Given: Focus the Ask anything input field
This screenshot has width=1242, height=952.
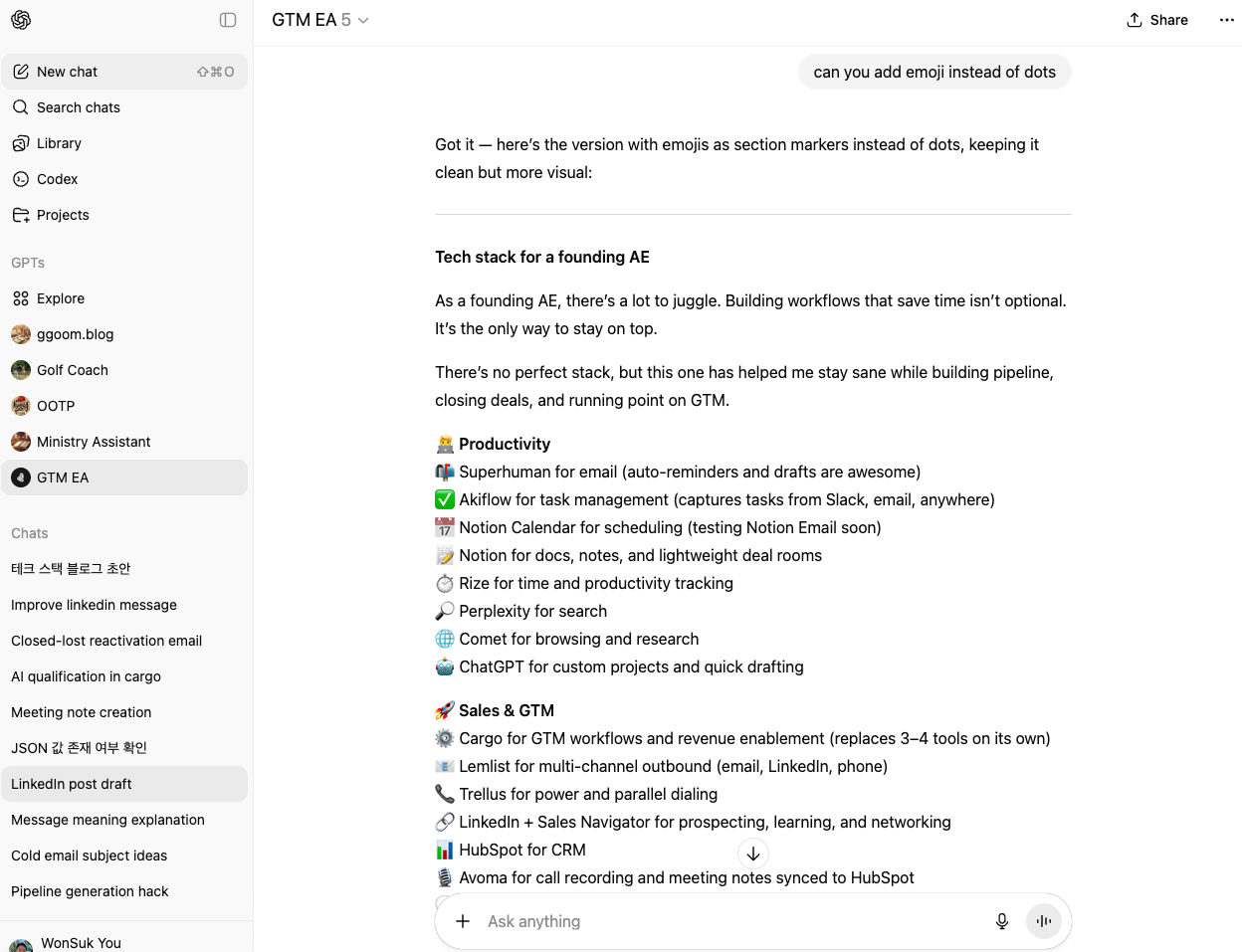Looking at the screenshot, I should (x=726, y=921).
